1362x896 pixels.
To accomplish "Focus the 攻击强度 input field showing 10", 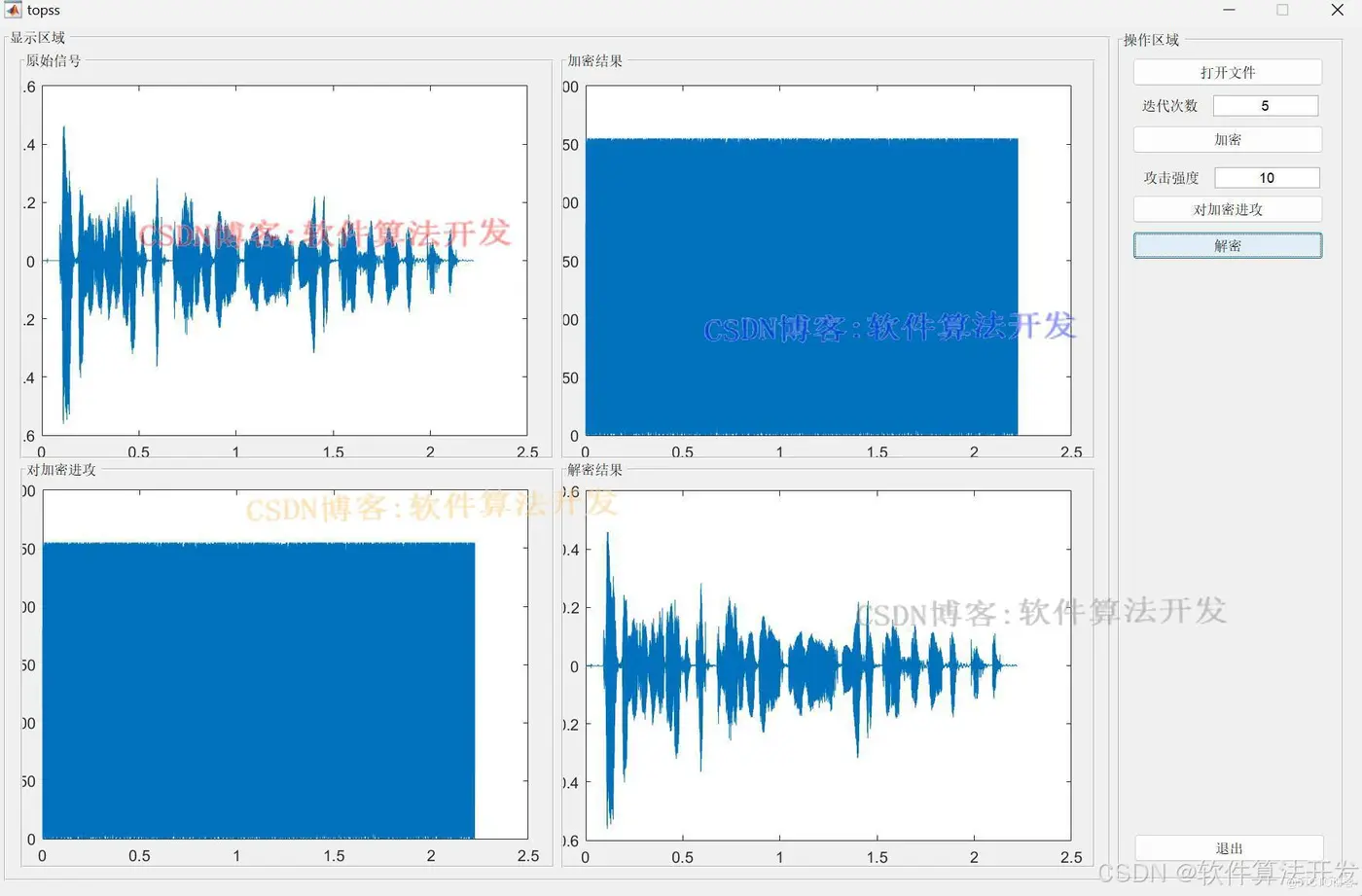I will pos(1267,177).
